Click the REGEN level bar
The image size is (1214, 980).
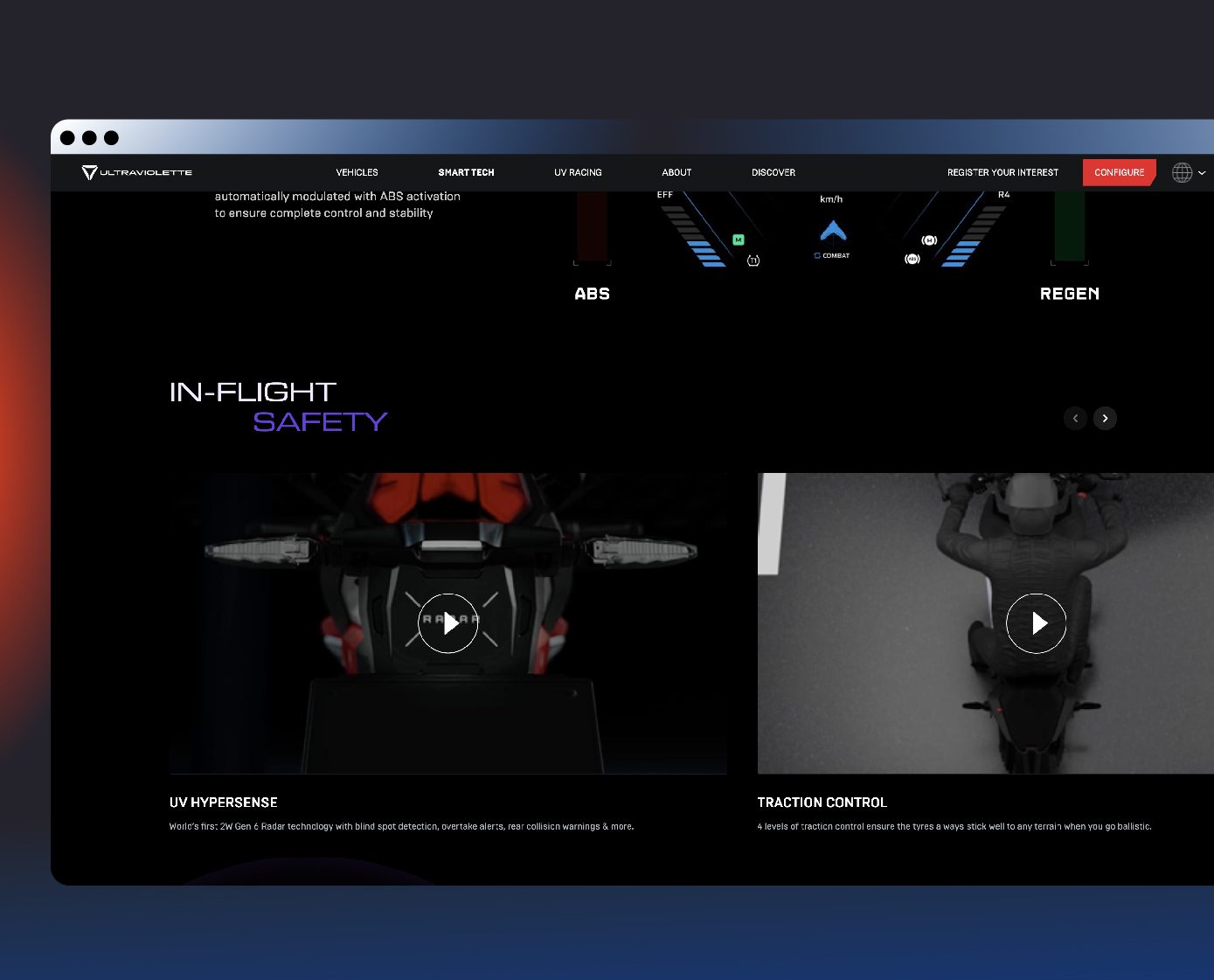pyautogui.click(x=1070, y=227)
